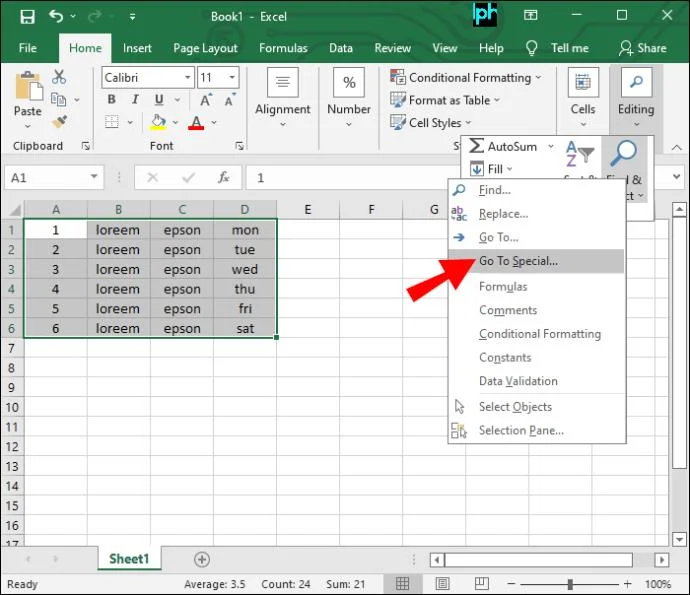Expand the formula bar
This screenshot has height=595, width=690.
[x=677, y=177]
